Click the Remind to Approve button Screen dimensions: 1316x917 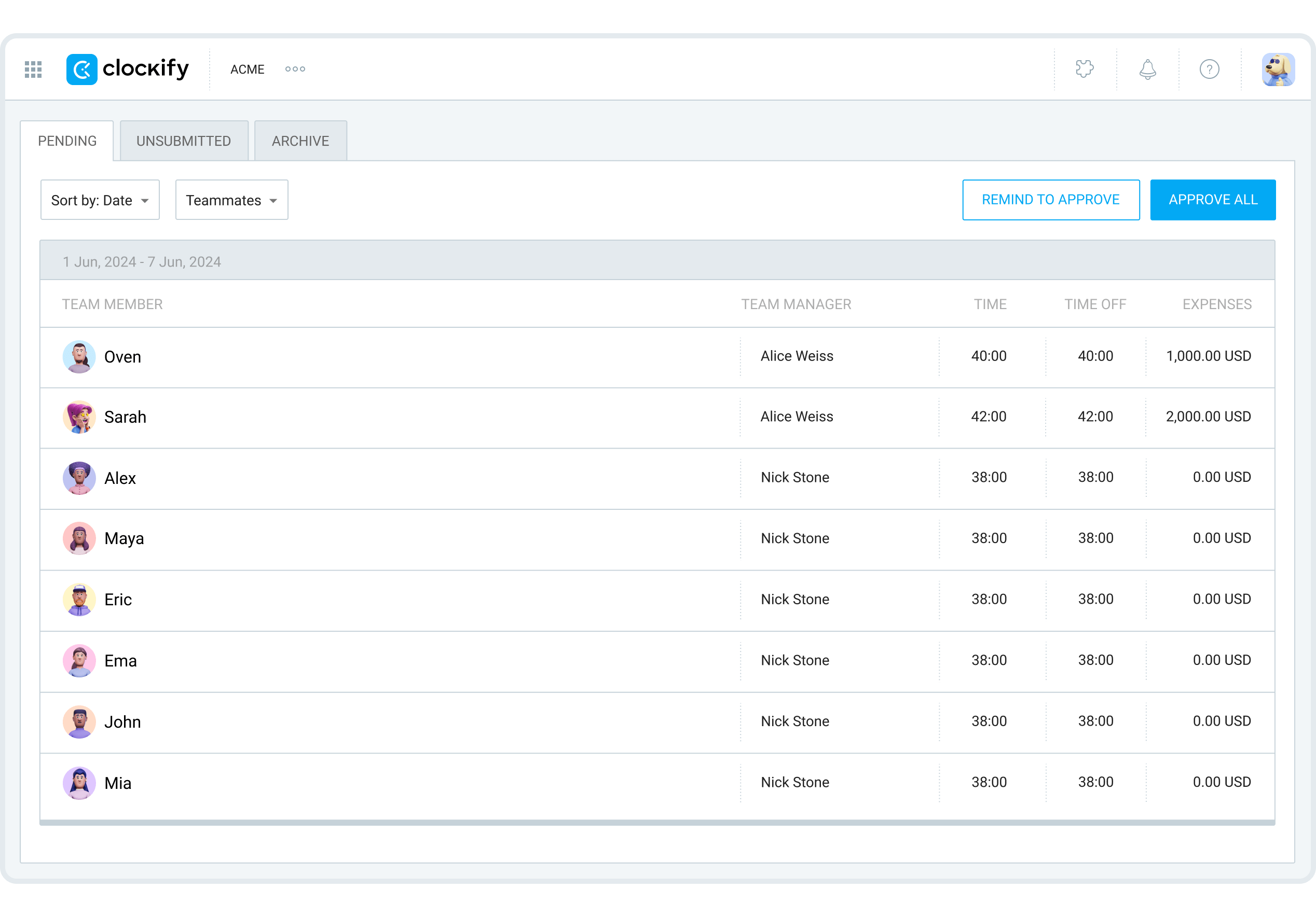1051,200
